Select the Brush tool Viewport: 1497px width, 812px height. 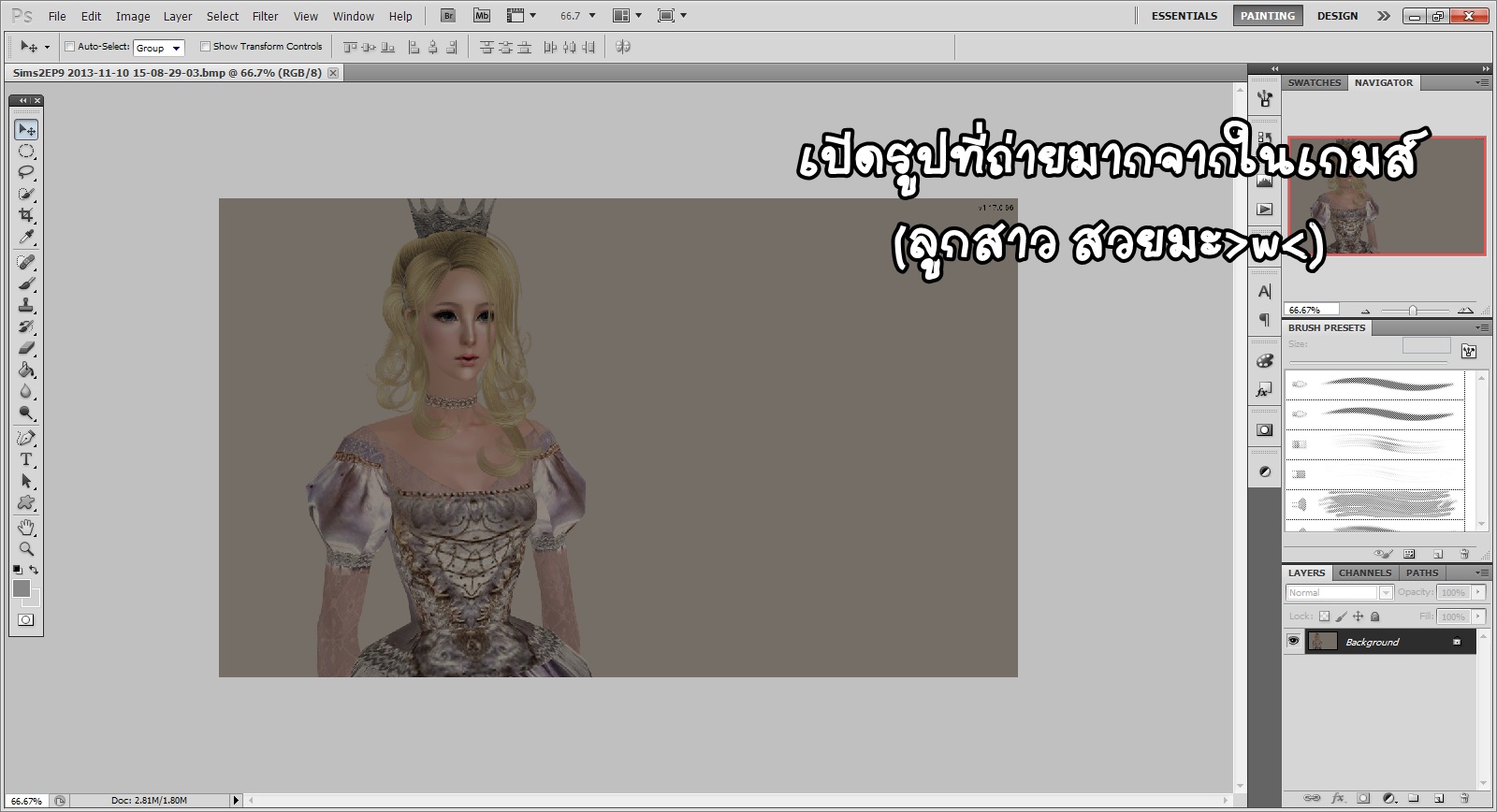click(x=26, y=283)
